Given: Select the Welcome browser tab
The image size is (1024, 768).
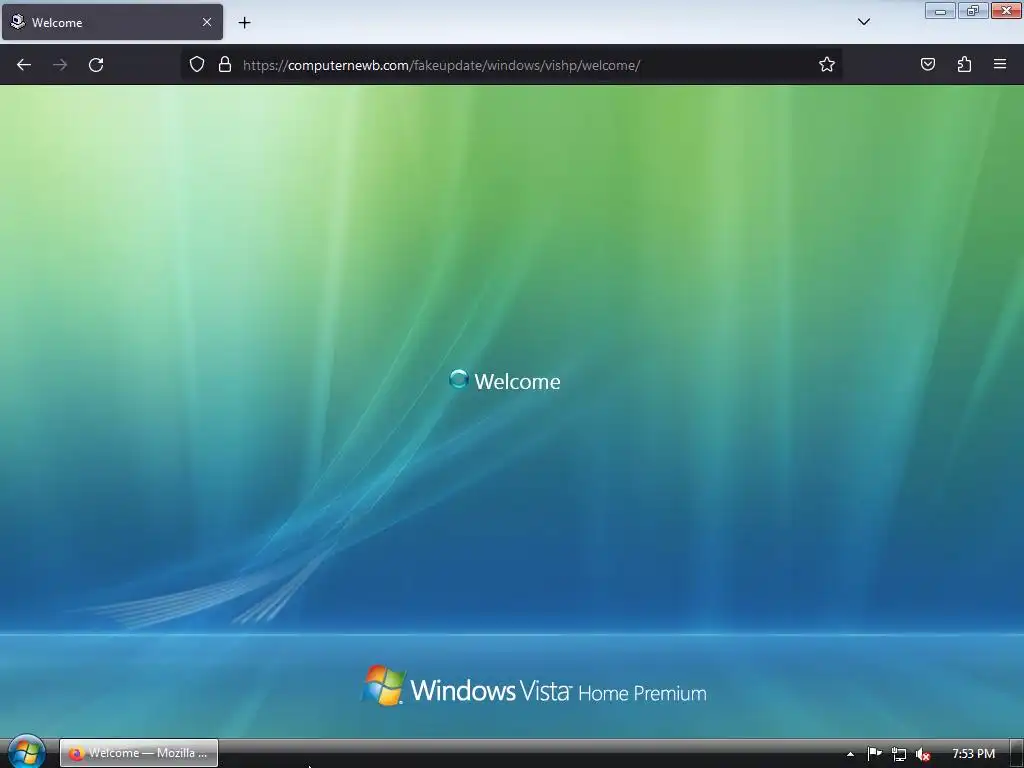Looking at the screenshot, I should click(x=112, y=22).
